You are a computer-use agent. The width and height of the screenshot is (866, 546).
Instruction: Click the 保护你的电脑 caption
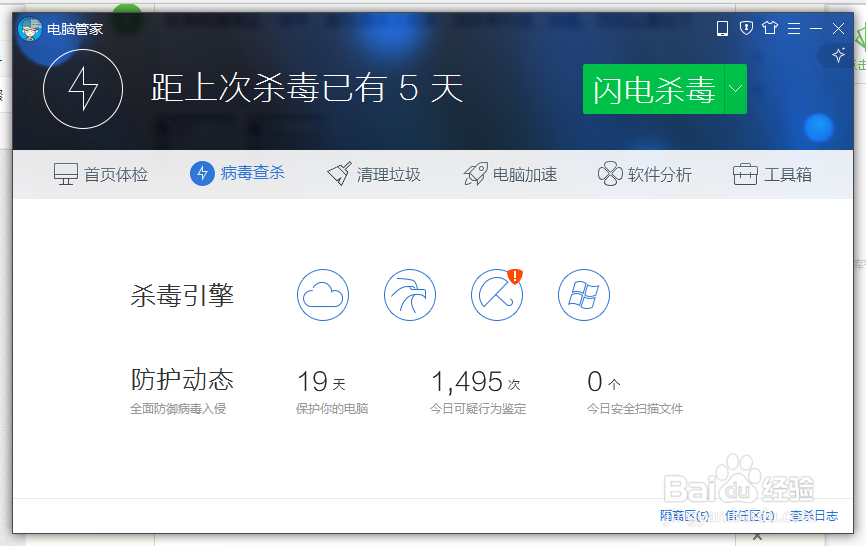pos(332,409)
